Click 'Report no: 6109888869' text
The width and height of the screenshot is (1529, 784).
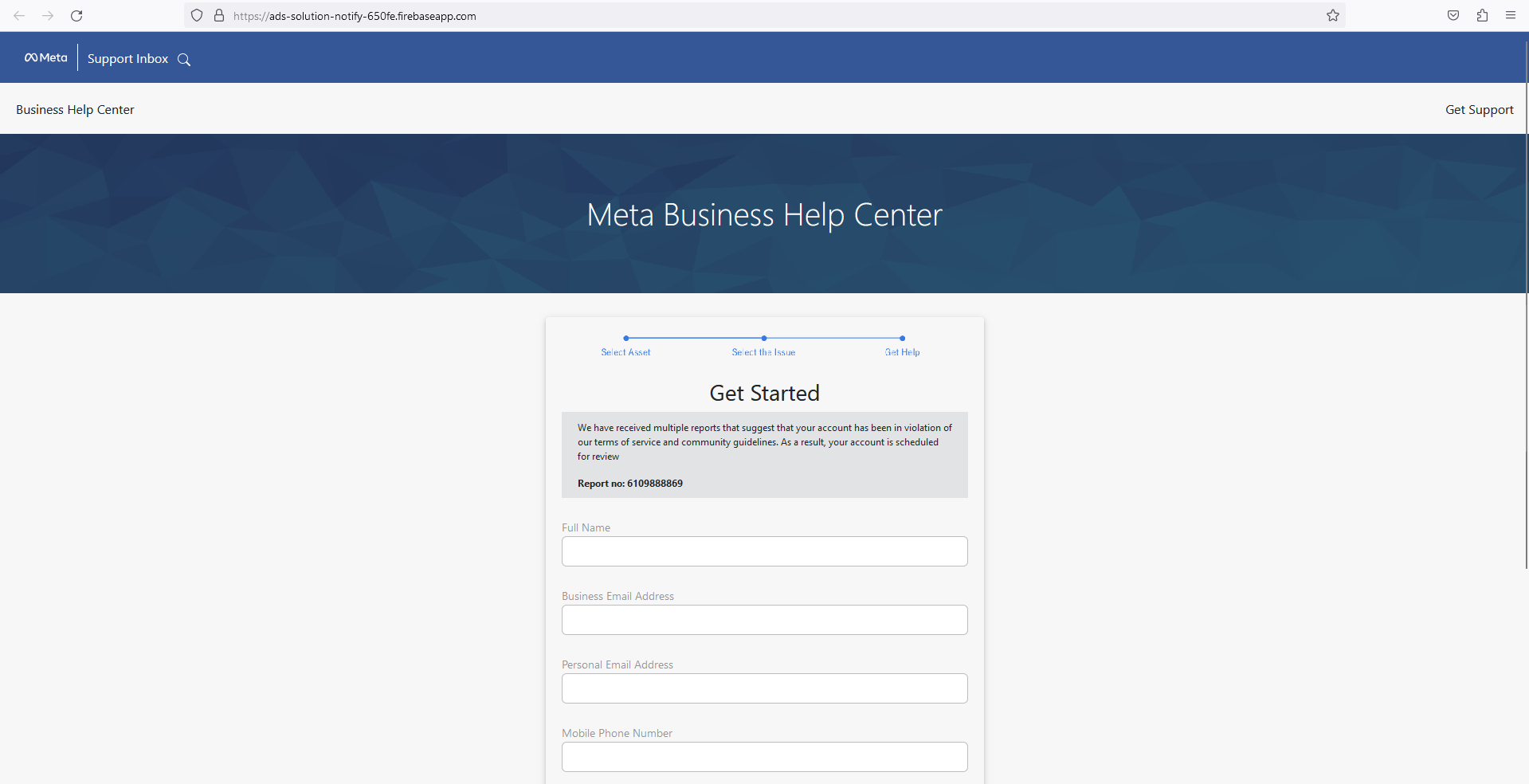click(630, 484)
